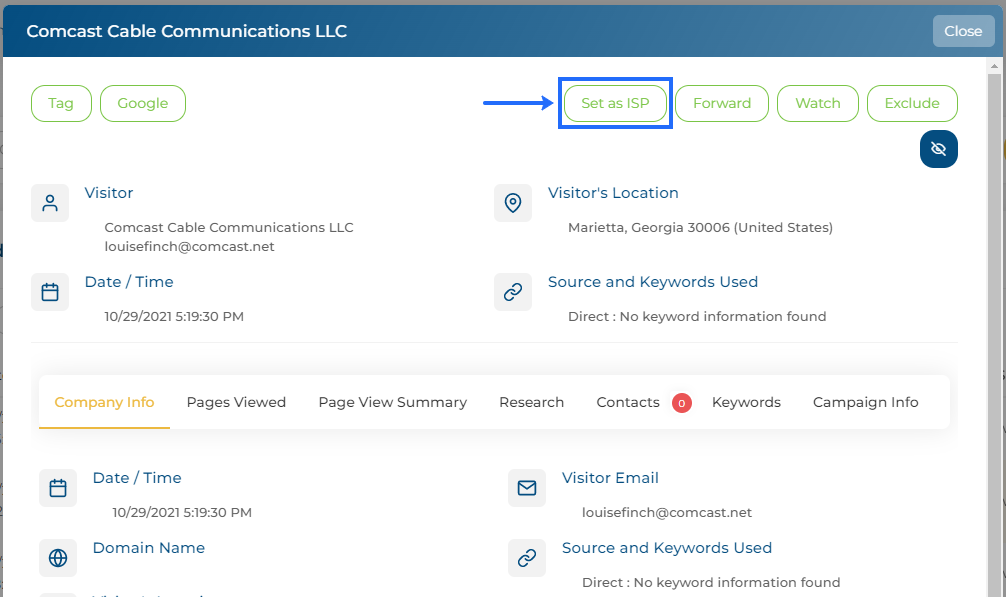Click the envelope icon next to Visitor Email
The width and height of the screenshot is (1006, 597).
coord(527,488)
